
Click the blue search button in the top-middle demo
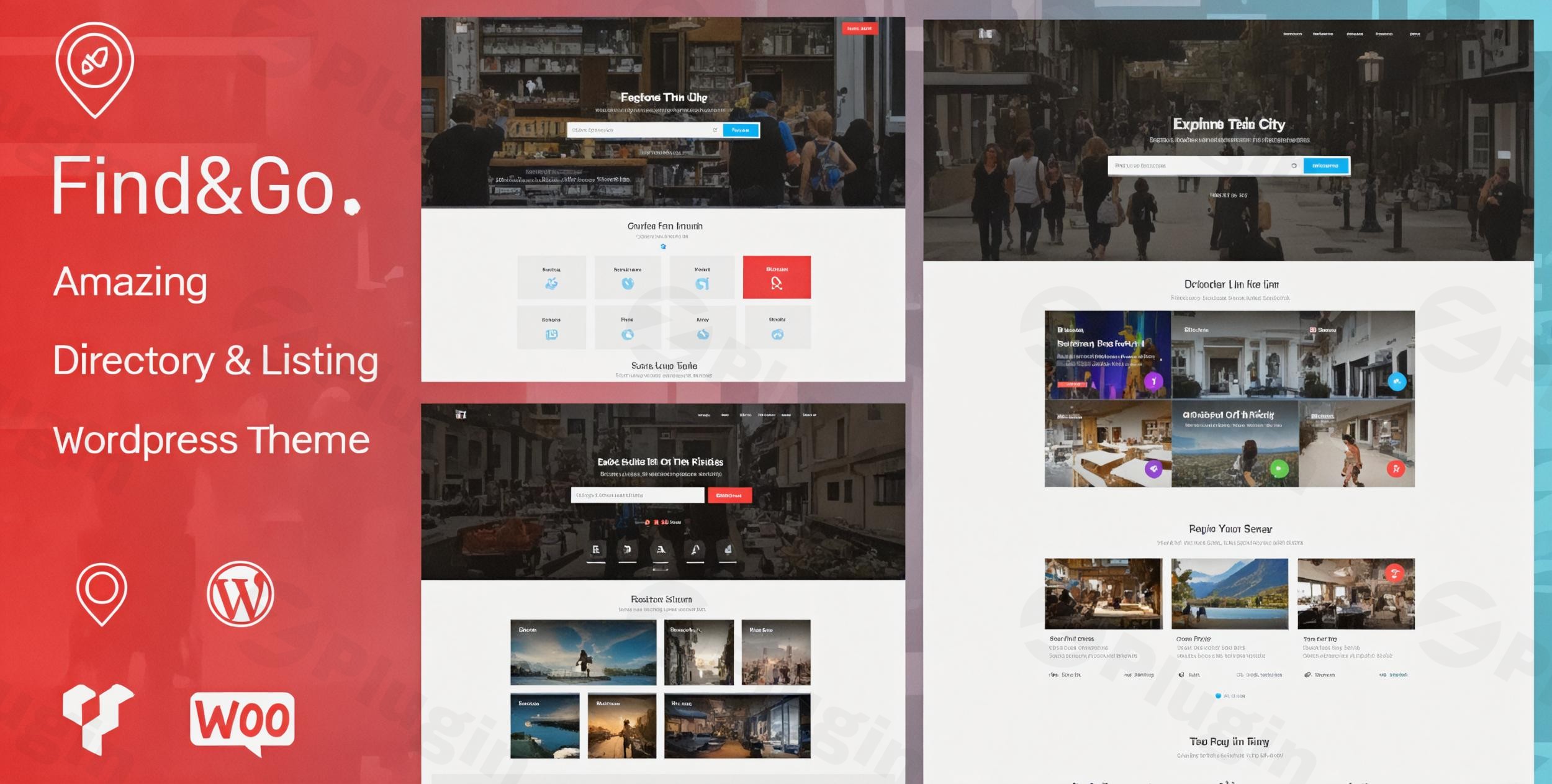pos(741,130)
